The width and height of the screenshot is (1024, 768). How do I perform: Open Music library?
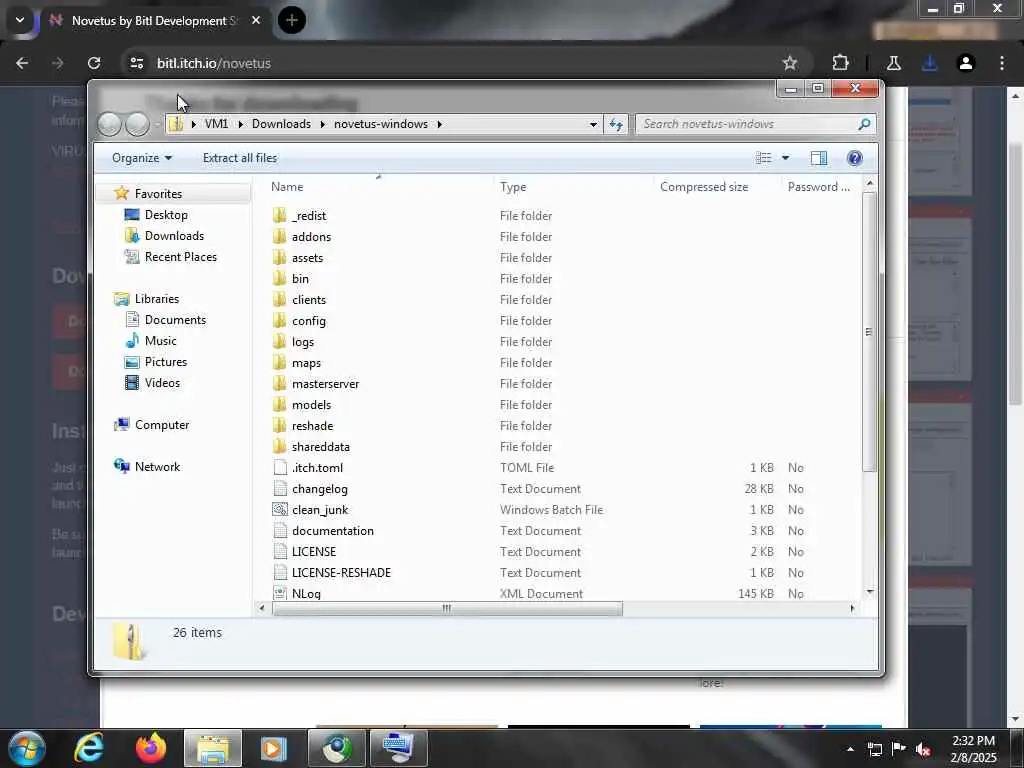tap(160, 340)
